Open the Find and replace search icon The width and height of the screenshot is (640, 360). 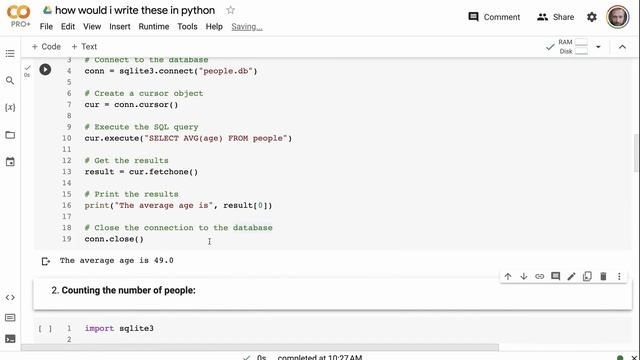[x=10, y=80]
